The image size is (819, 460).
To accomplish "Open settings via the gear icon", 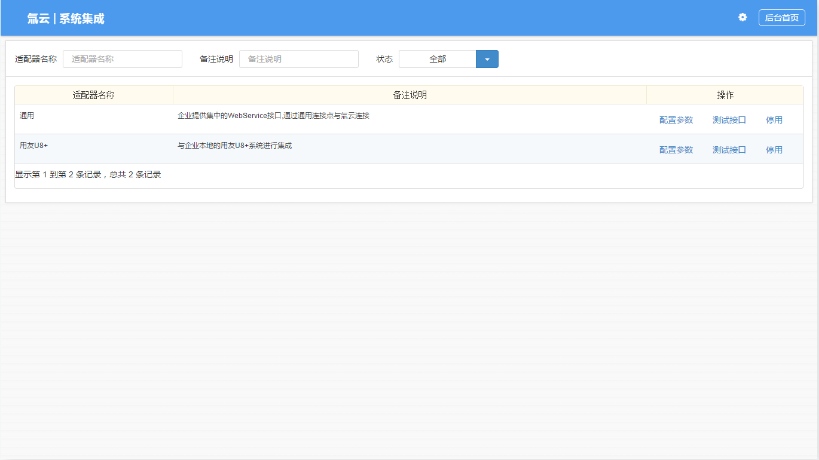I will 742,17.
